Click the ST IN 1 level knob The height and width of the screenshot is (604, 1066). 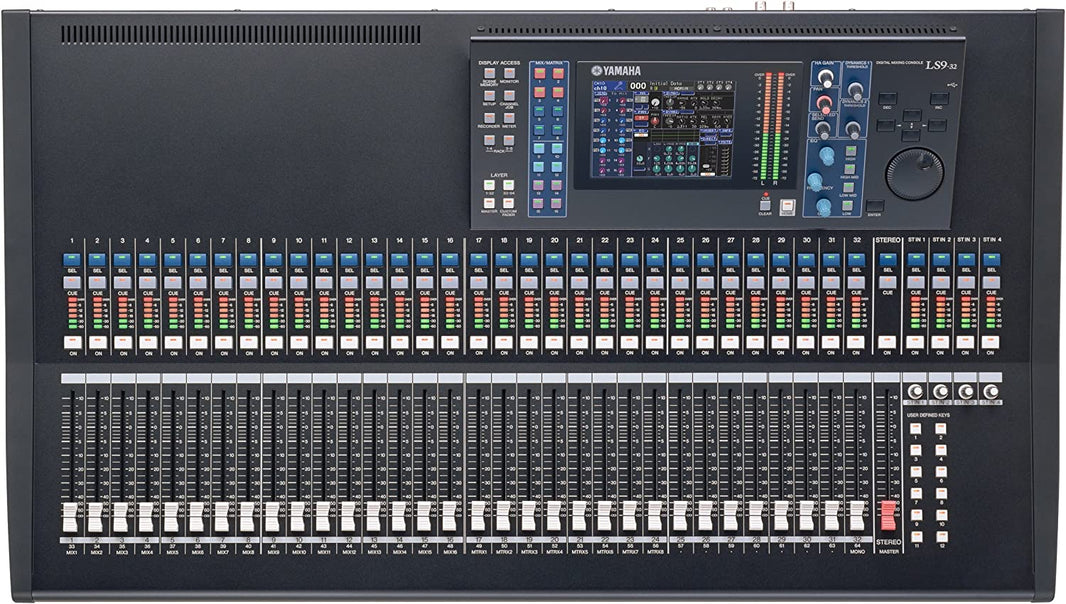pos(916,392)
